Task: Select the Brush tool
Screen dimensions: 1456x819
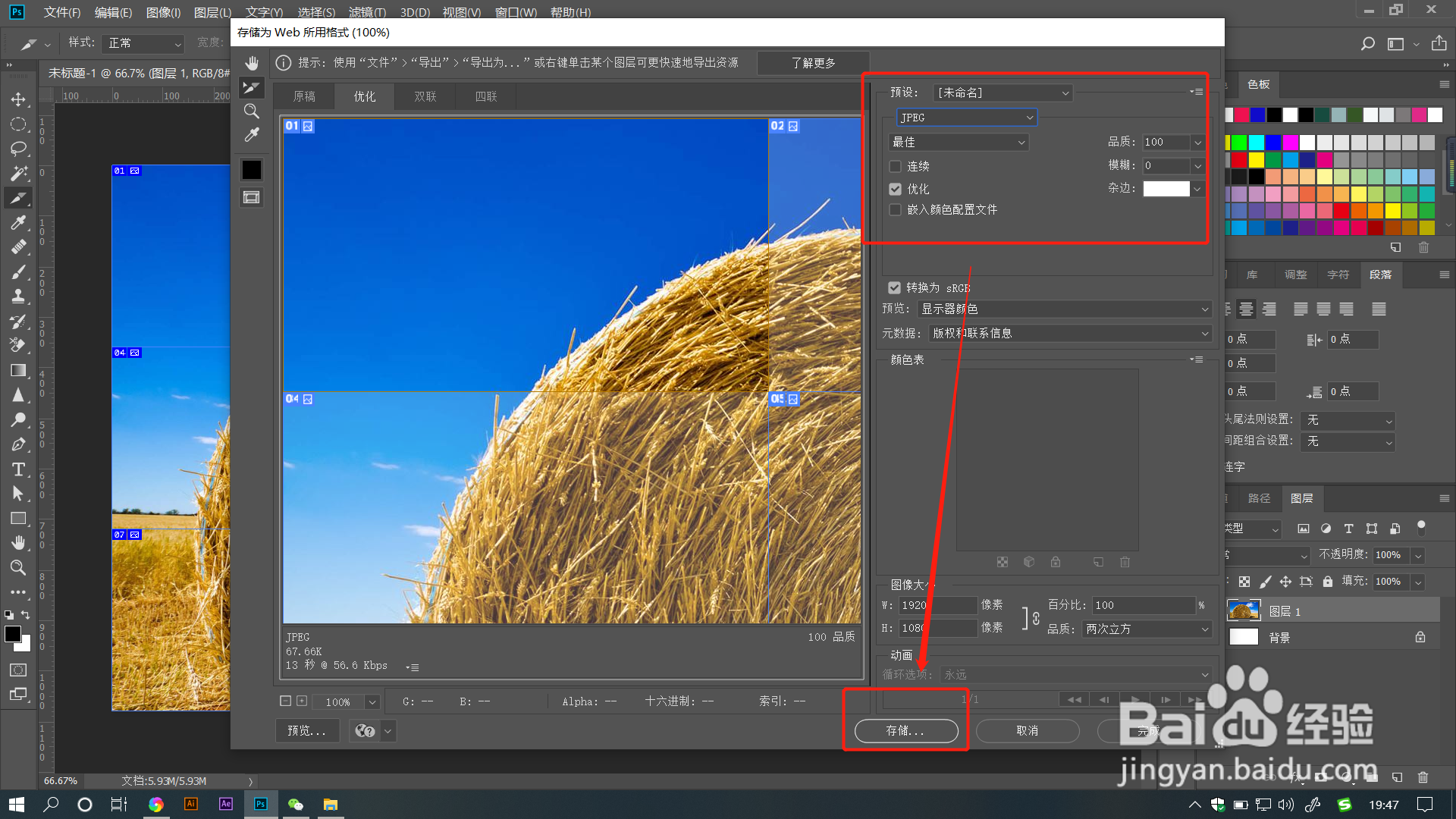Action: click(x=18, y=271)
